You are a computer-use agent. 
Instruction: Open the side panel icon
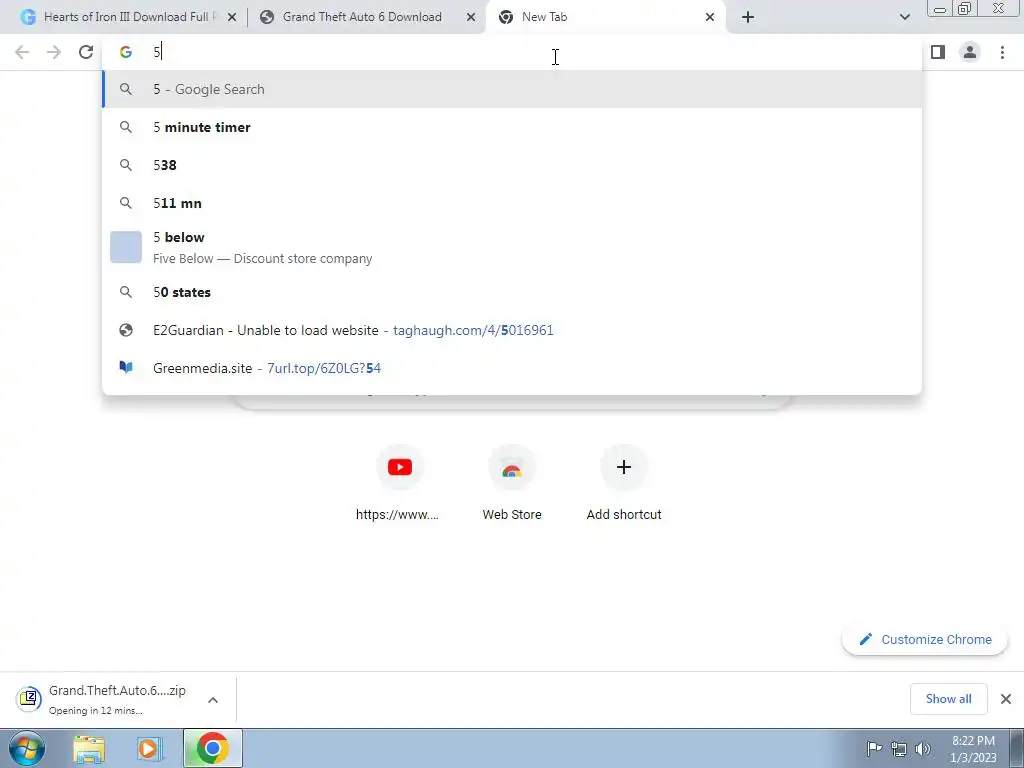[938, 52]
